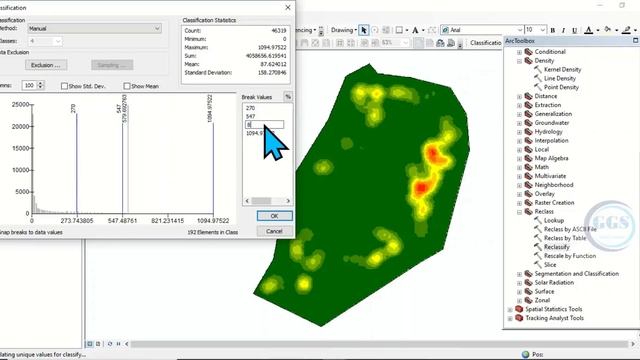Click the Spatial Statistics Tools toolbox icon
Image resolution: width=640 pixels, height=360 pixels.
click(519, 309)
